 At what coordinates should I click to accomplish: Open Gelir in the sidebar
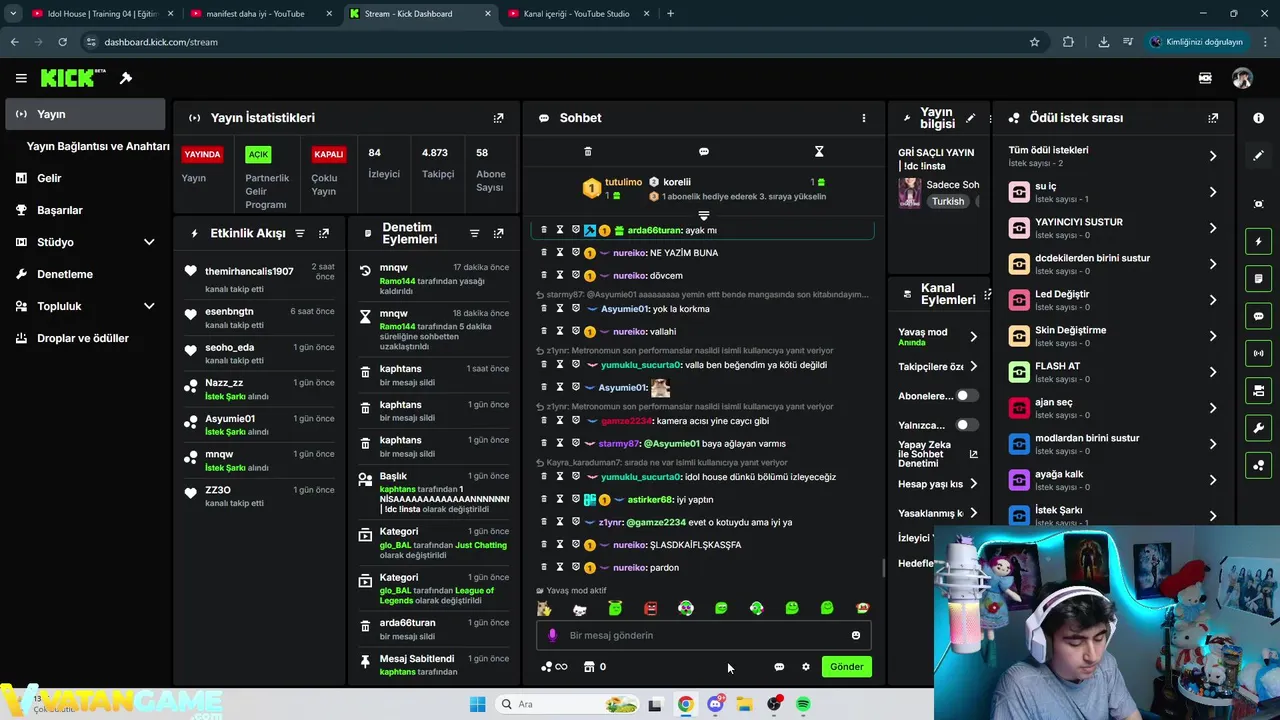click(x=85, y=178)
